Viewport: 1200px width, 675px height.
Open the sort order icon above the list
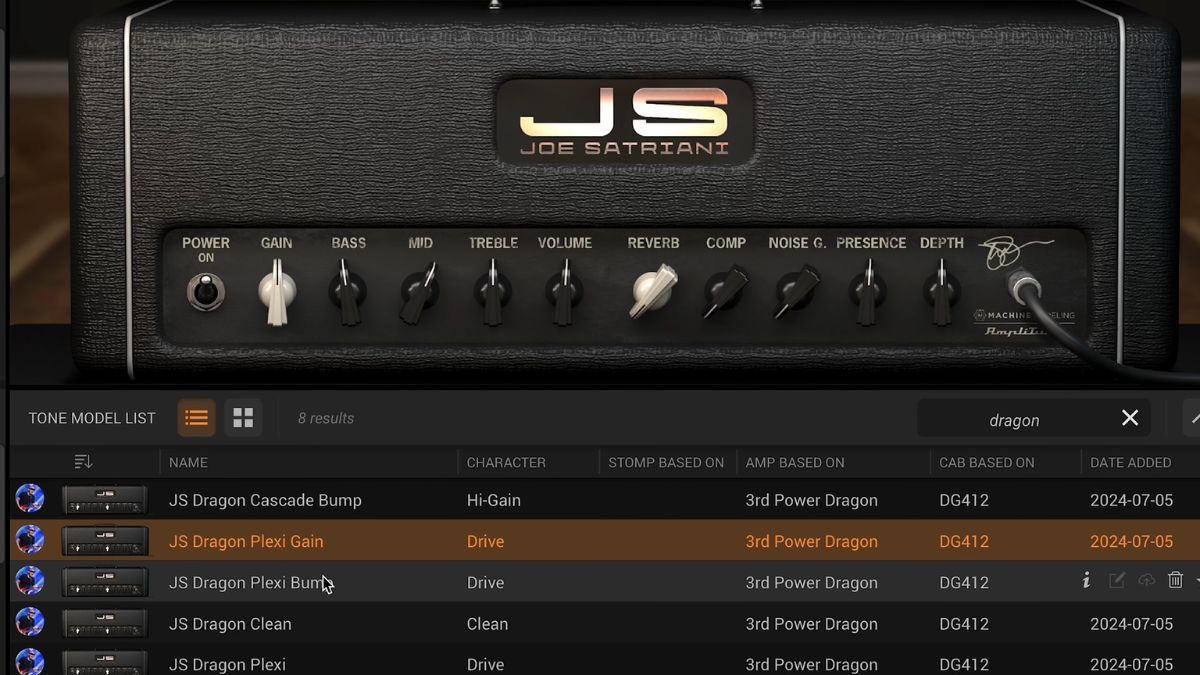pos(84,462)
